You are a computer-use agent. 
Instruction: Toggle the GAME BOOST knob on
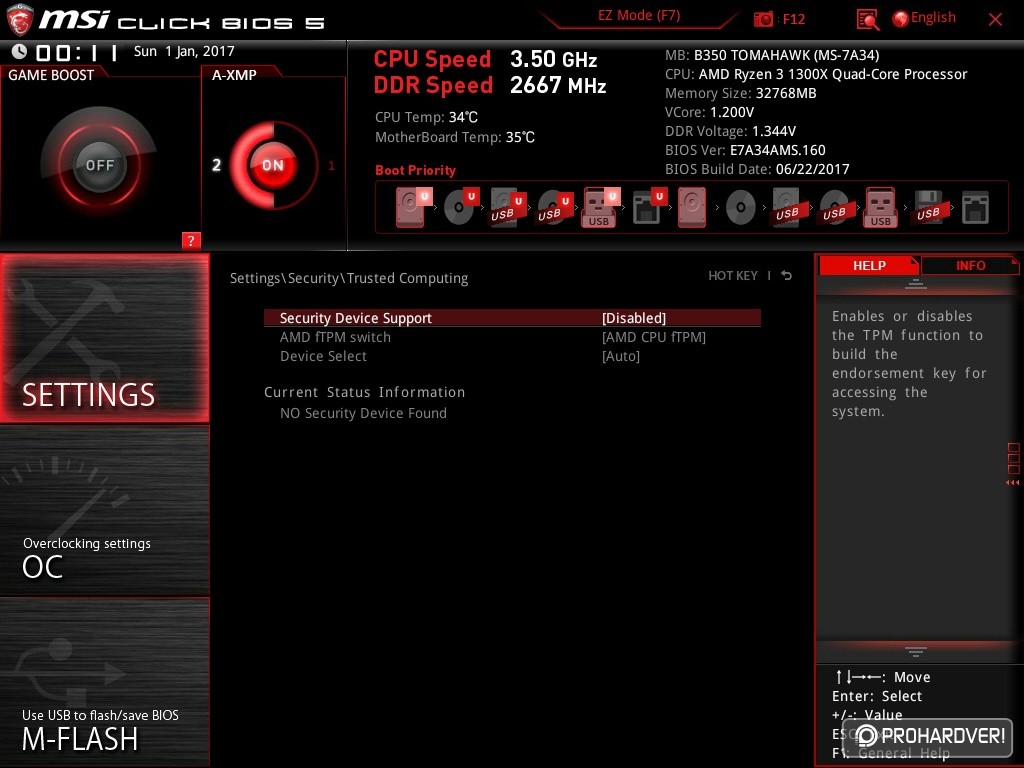tap(99, 165)
